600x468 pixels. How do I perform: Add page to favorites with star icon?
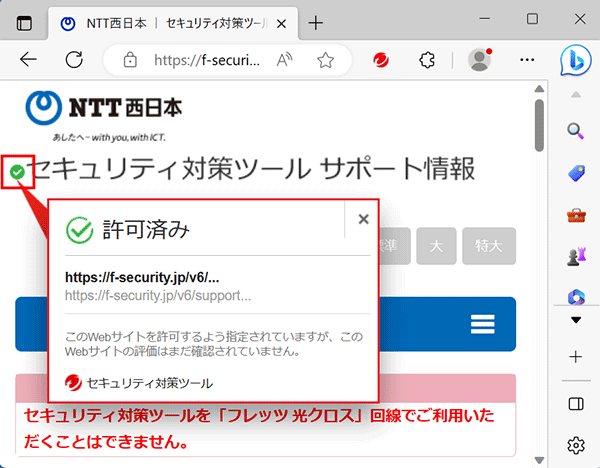325,60
